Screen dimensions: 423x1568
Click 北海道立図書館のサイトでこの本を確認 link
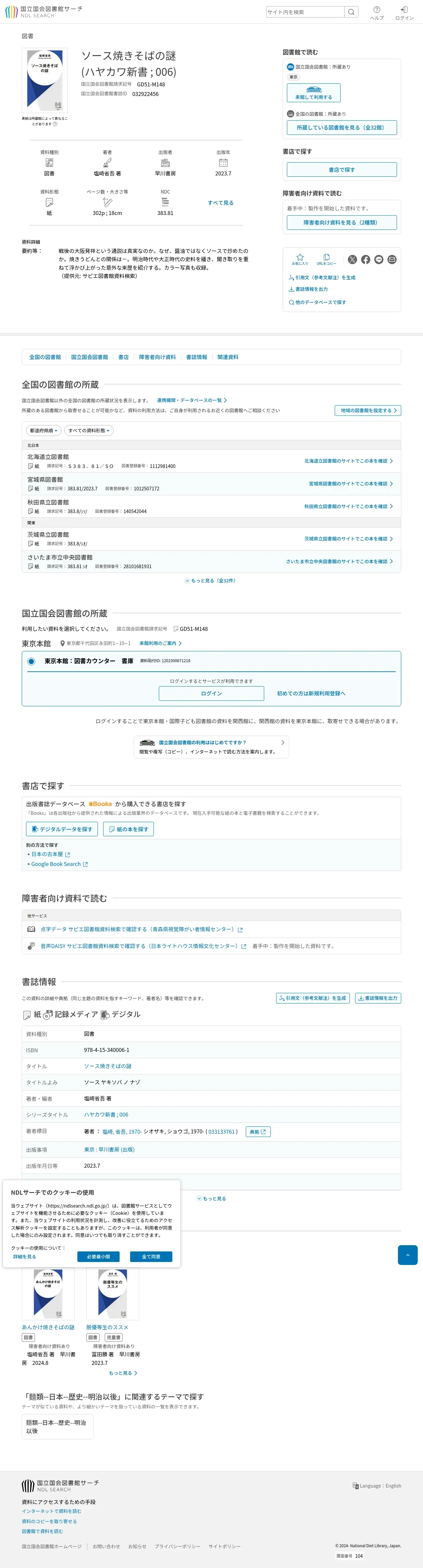348,461
